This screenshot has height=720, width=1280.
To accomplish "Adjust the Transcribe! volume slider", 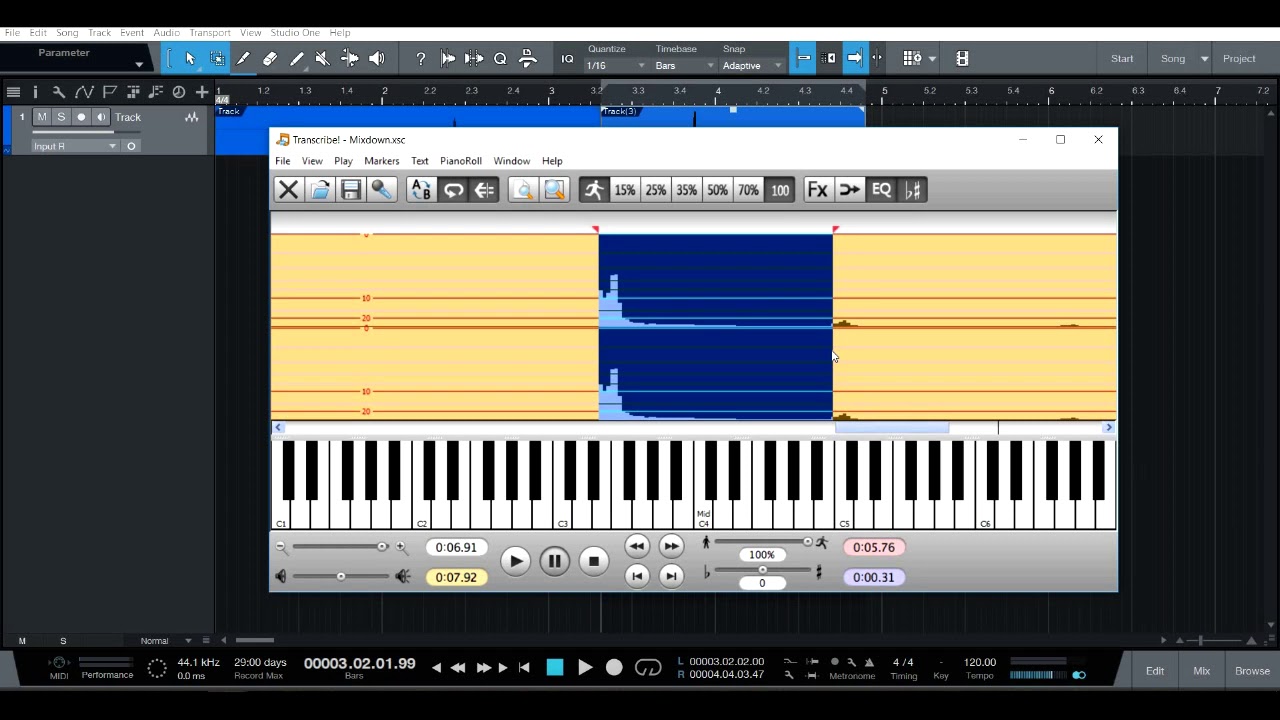I will click(x=341, y=576).
